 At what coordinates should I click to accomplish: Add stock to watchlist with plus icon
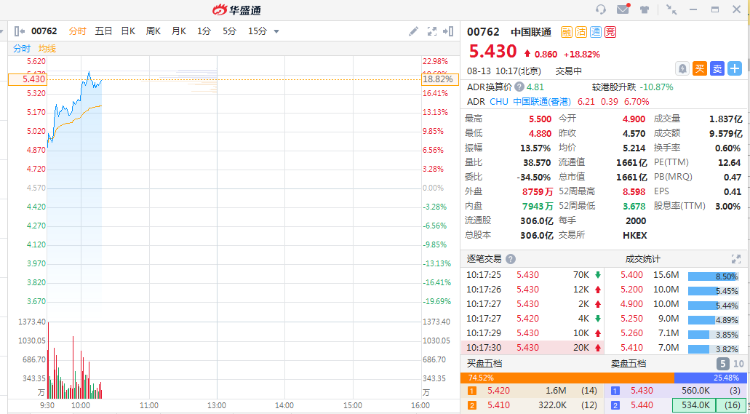(734, 69)
